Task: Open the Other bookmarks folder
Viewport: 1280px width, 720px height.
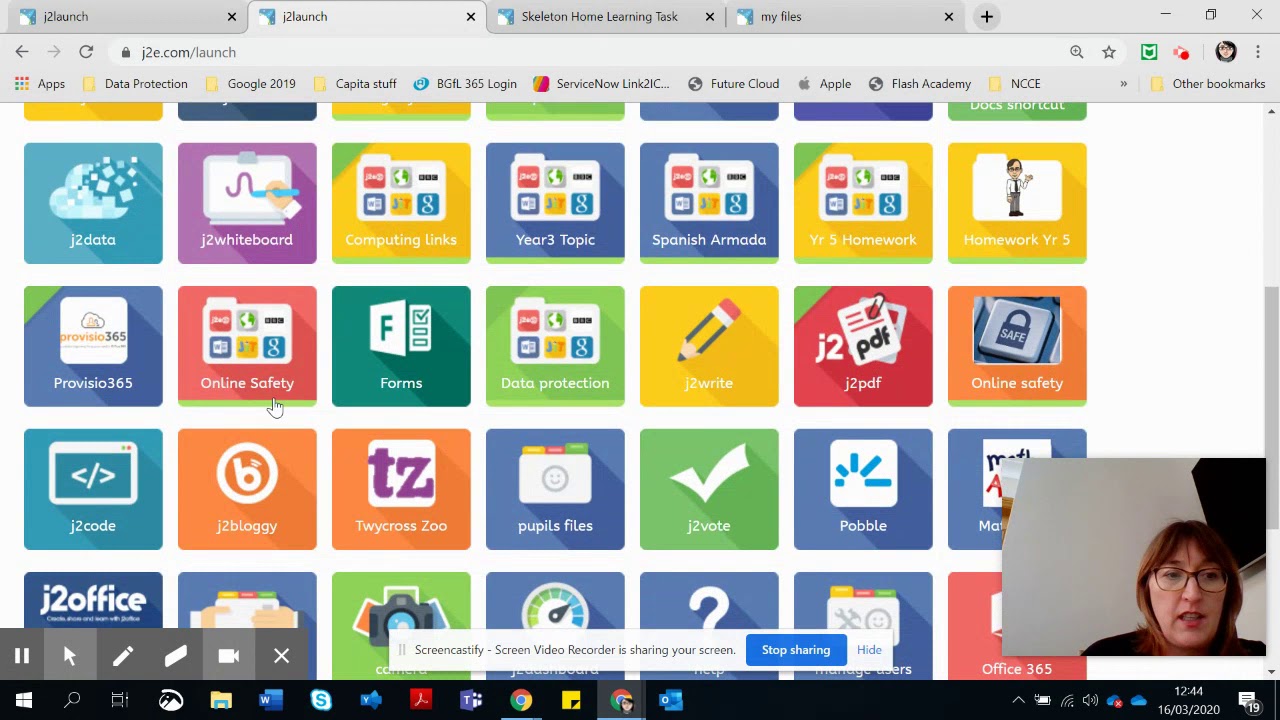Action: pos(1208,84)
